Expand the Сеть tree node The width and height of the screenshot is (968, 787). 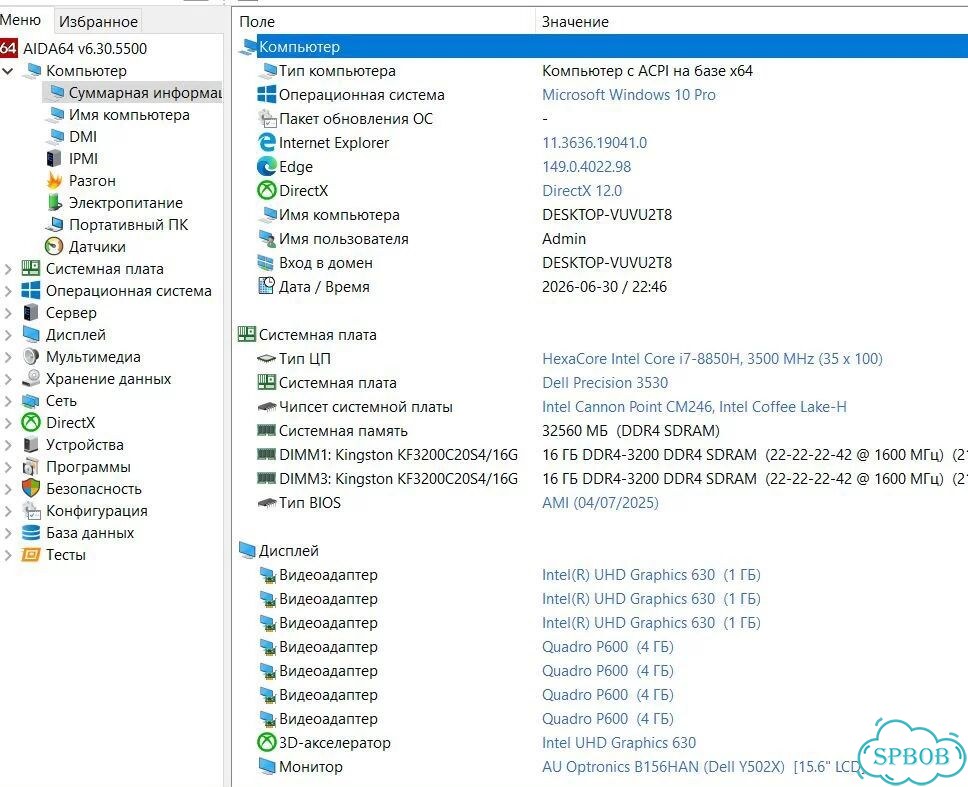coord(7,401)
